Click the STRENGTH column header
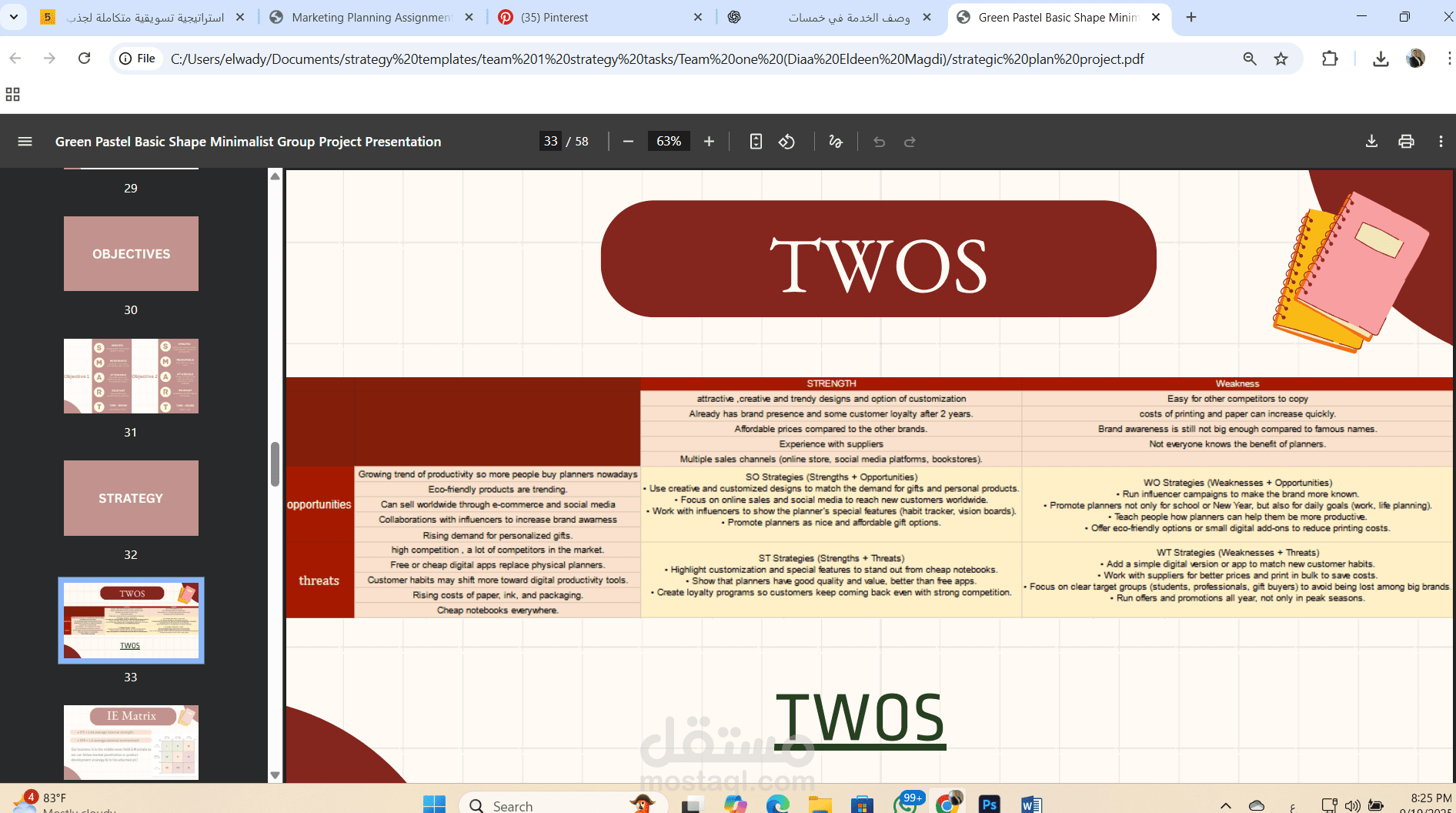Screen dimensions: 1456x813 831,383
